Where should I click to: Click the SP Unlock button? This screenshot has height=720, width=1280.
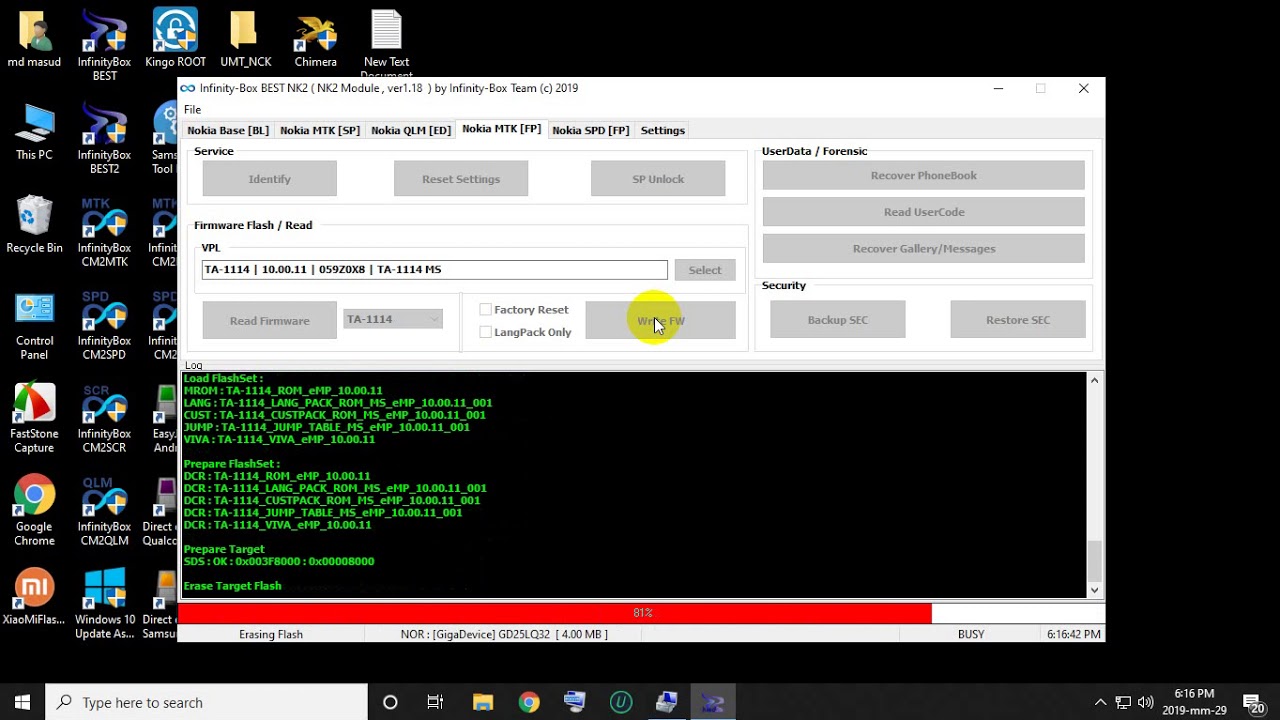coord(658,179)
